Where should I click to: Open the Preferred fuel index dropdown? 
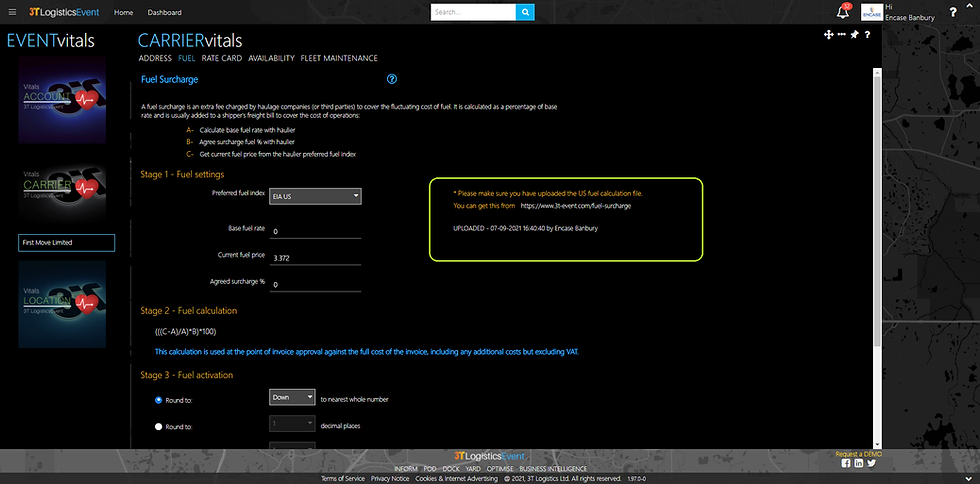coord(315,197)
